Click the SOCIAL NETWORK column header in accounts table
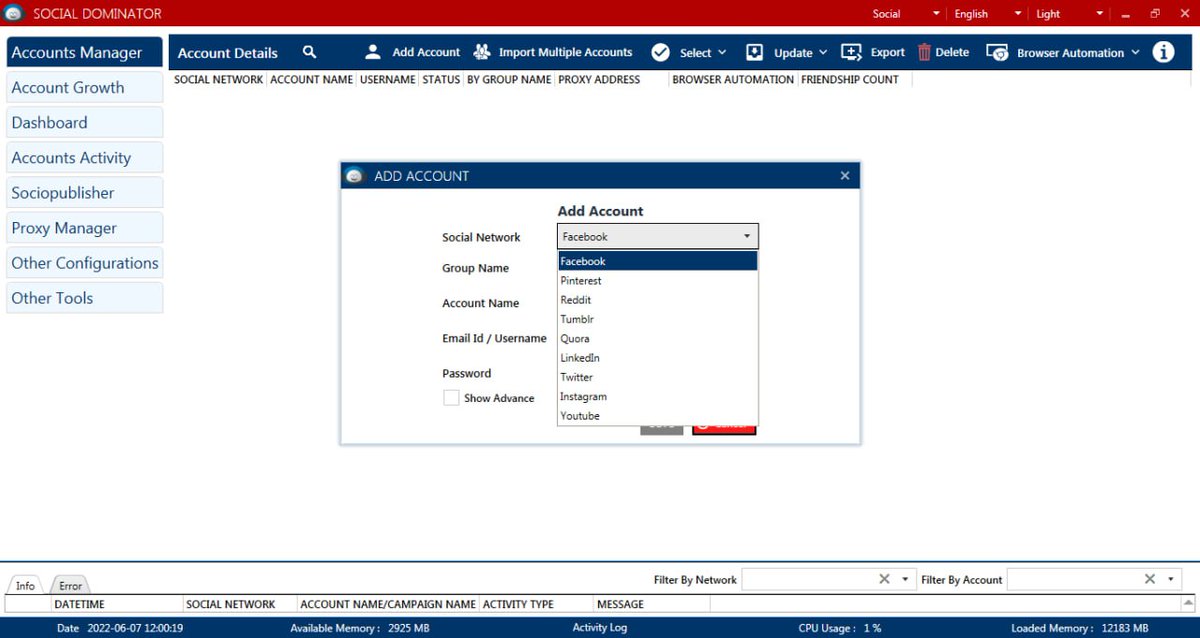This screenshot has width=1200, height=638. (219, 79)
